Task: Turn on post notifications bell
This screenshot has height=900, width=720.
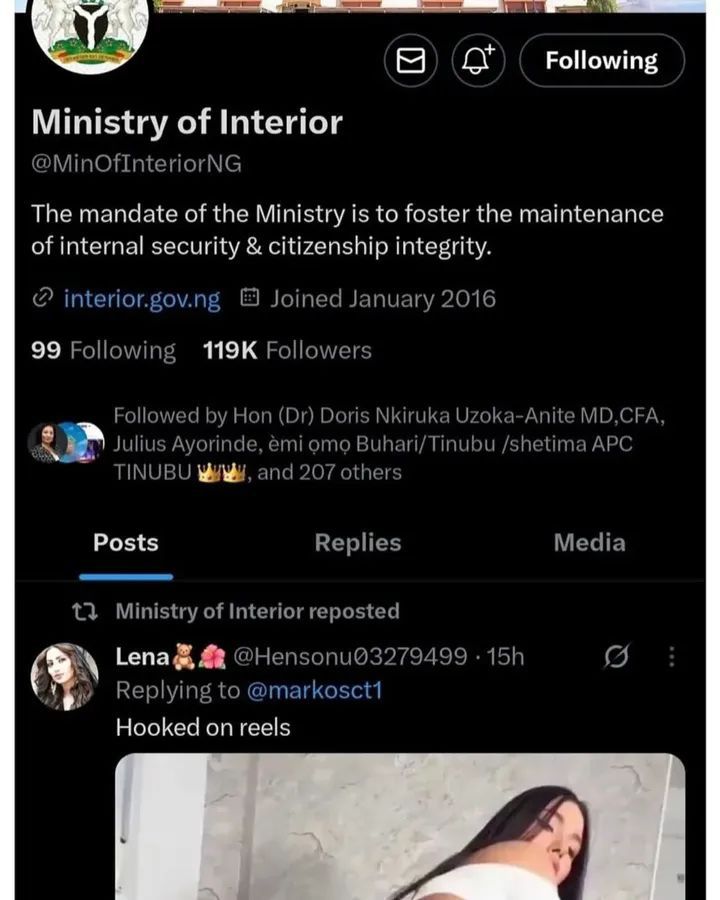Action: [x=479, y=61]
